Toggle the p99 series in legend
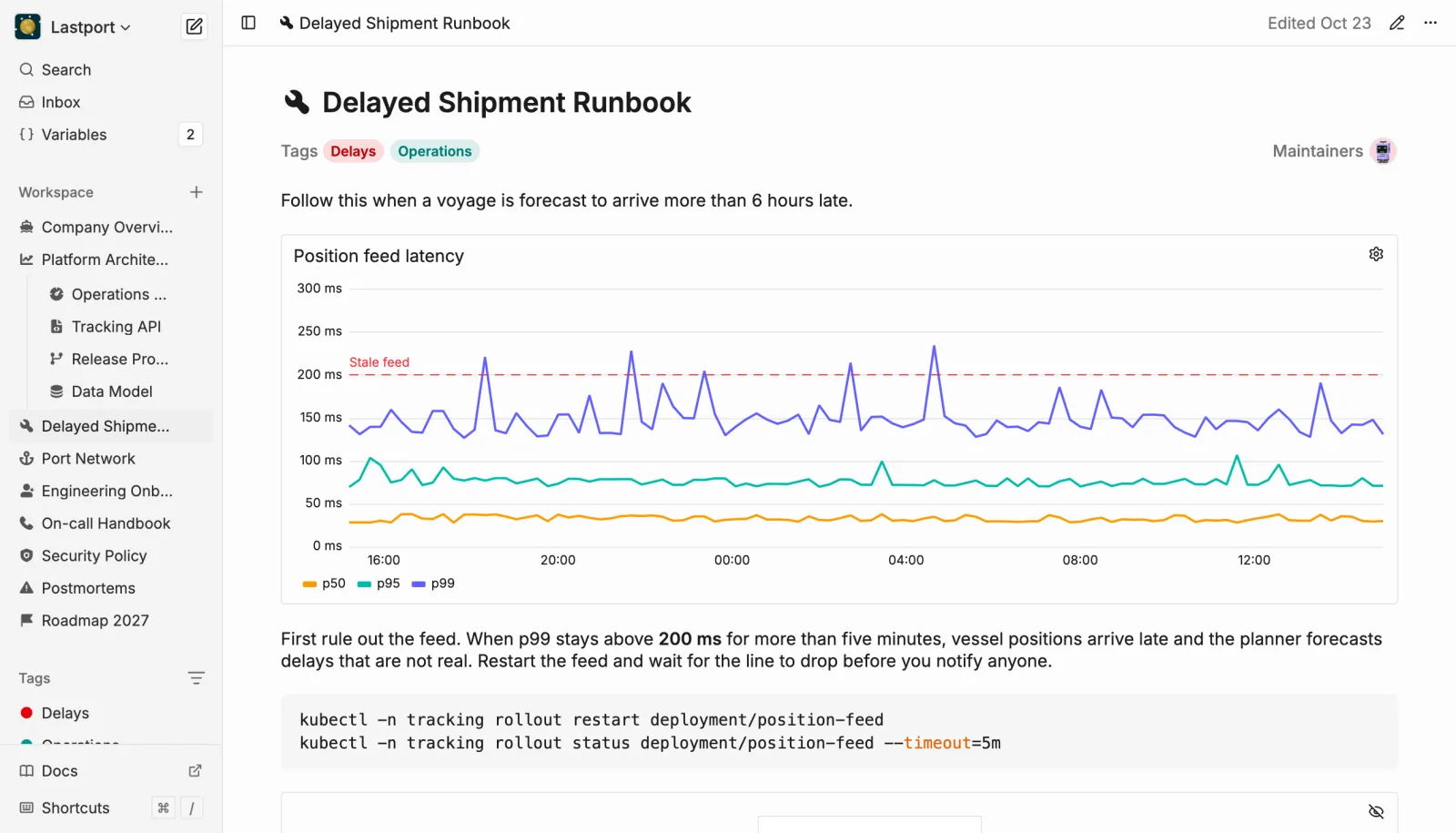1456x833 pixels. tap(433, 584)
